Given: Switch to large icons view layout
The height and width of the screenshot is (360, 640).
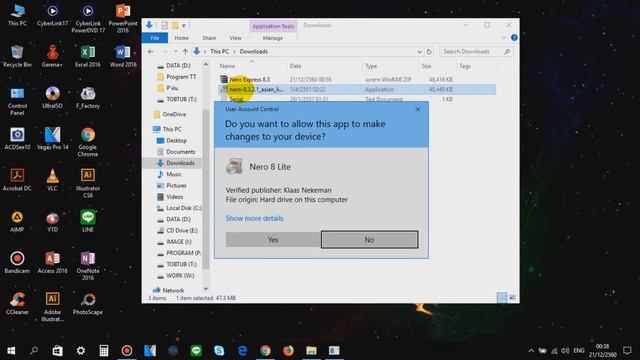Looking at the screenshot, I should point(512,298).
